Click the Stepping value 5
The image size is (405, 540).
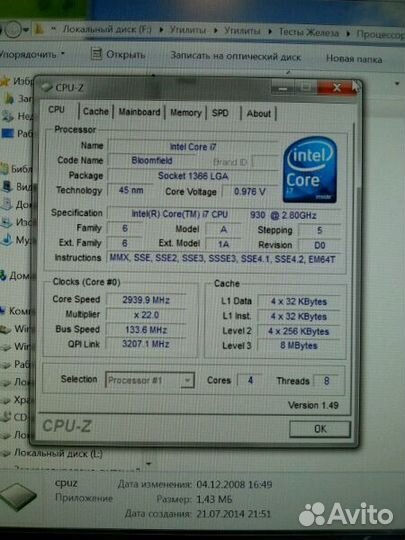pyautogui.click(x=320, y=230)
